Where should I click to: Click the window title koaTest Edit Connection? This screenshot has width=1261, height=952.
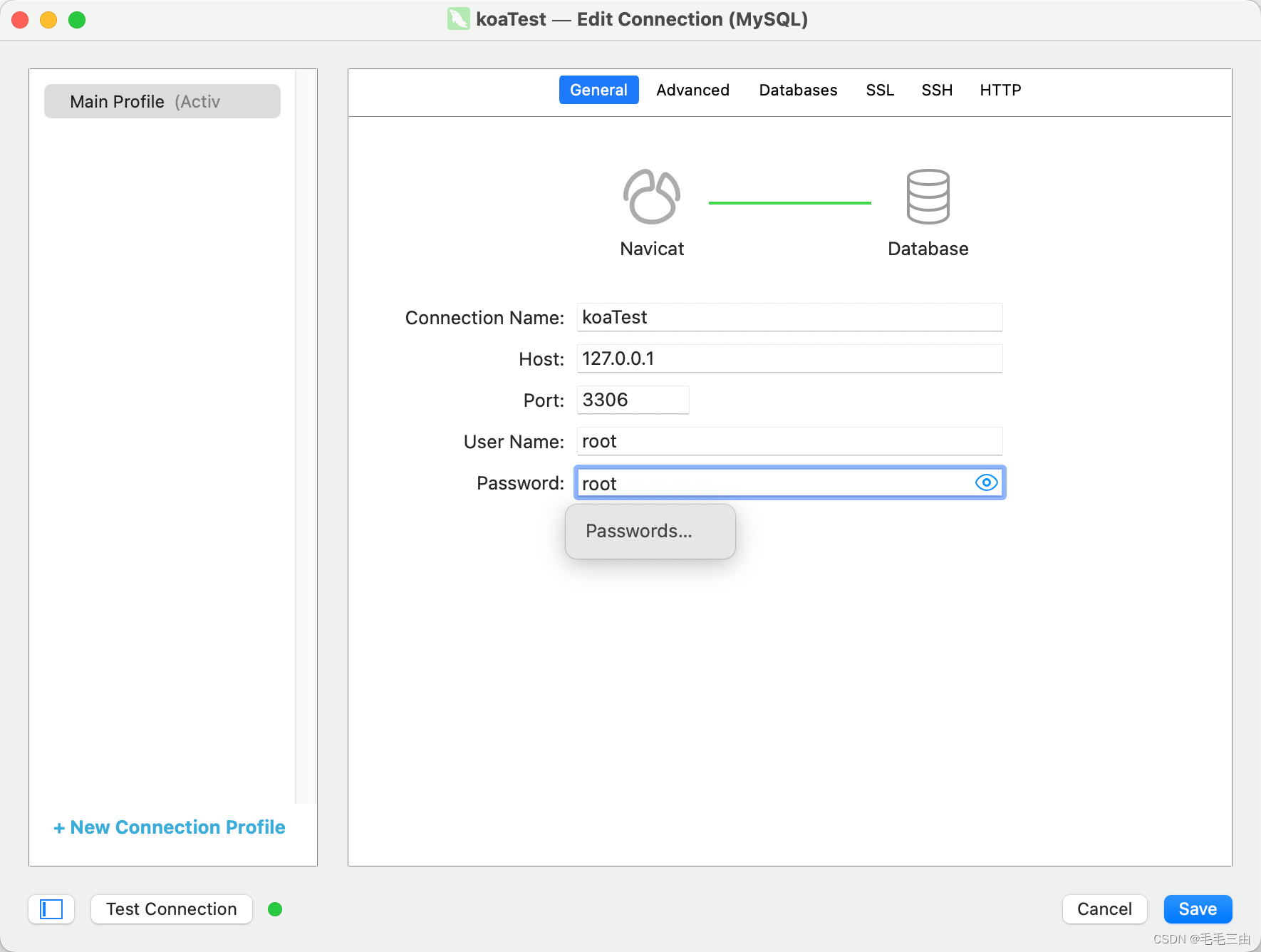pos(642,19)
